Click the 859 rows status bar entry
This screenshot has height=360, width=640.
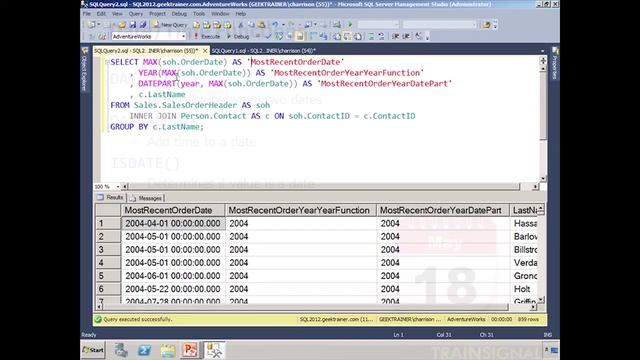pyautogui.click(x=528, y=319)
